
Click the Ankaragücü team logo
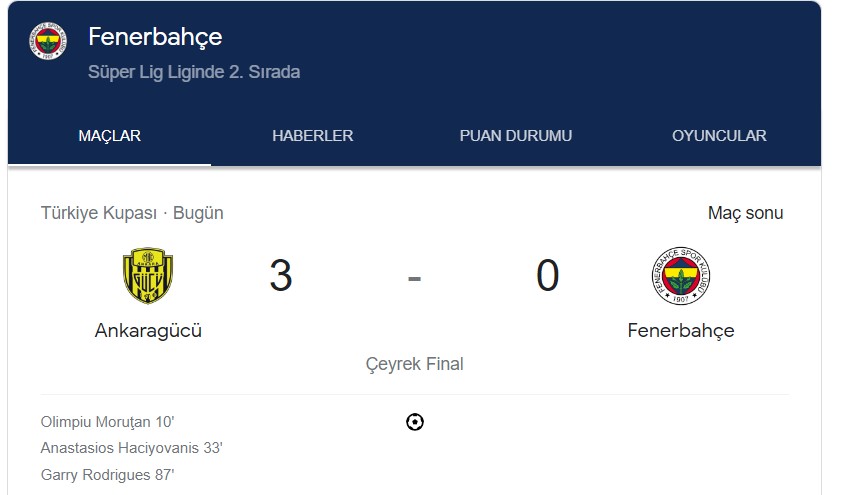point(148,275)
